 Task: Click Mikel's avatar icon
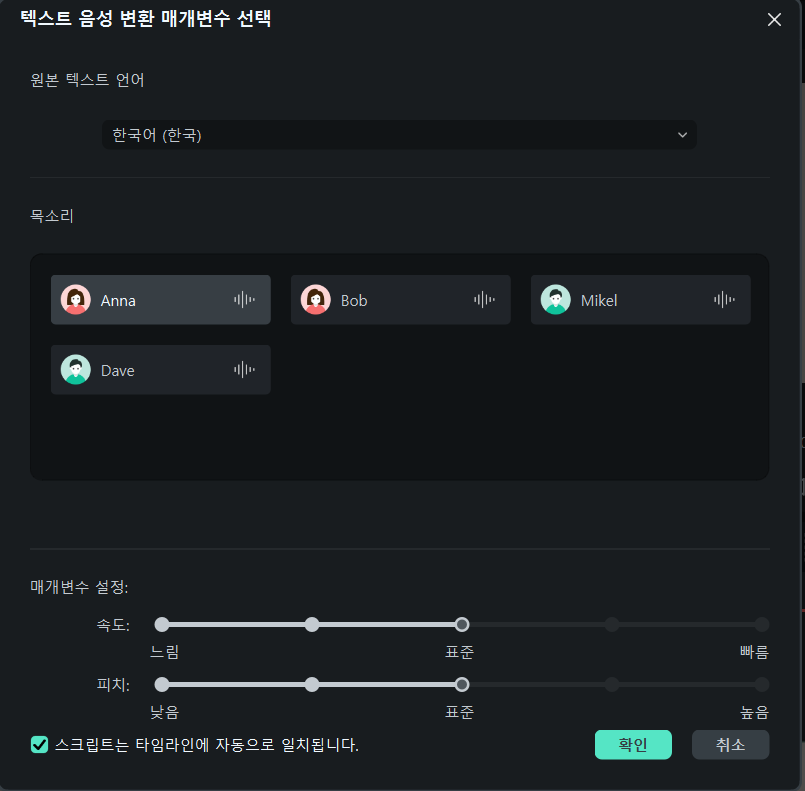tap(556, 299)
